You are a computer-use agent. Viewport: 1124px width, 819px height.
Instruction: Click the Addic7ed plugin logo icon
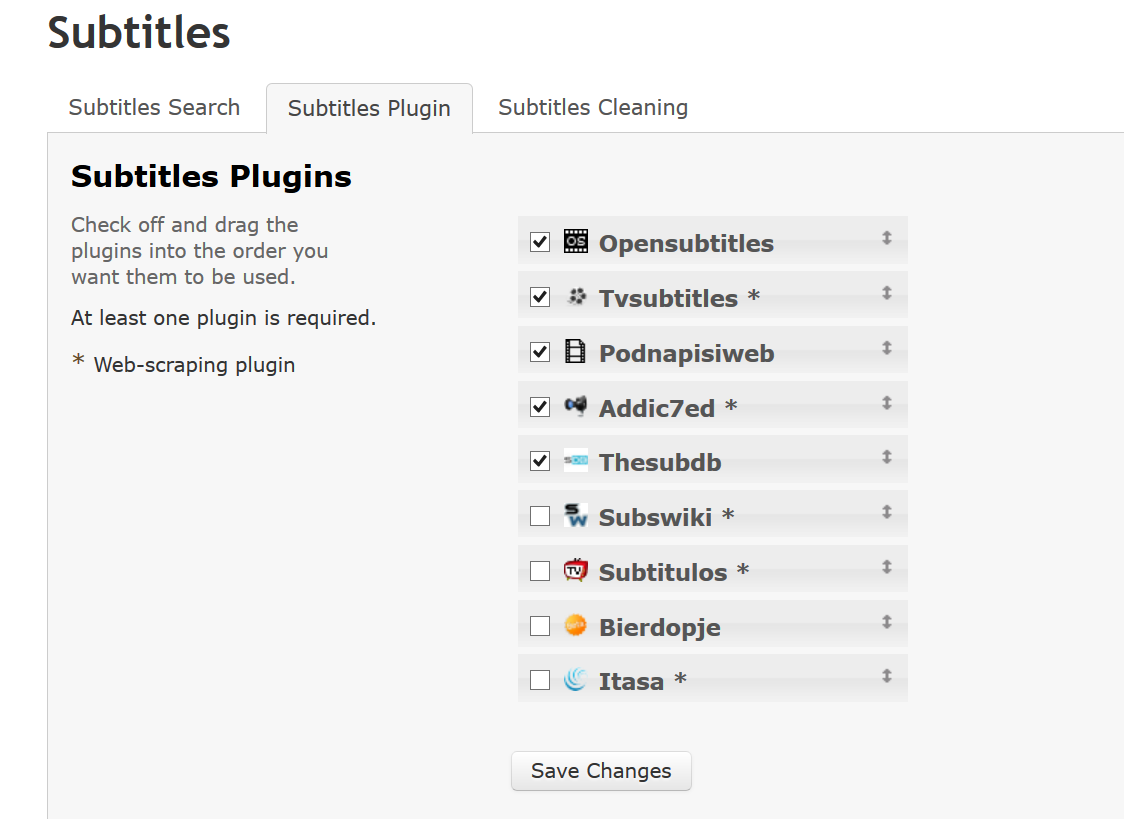pyautogui.click(x=575, y=406)
